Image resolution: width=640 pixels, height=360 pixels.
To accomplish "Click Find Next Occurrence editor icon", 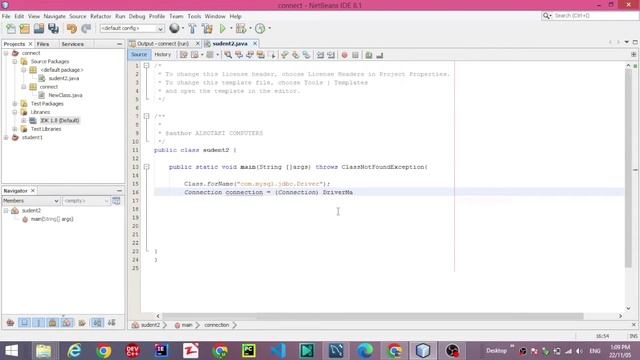I will (250, 55).
